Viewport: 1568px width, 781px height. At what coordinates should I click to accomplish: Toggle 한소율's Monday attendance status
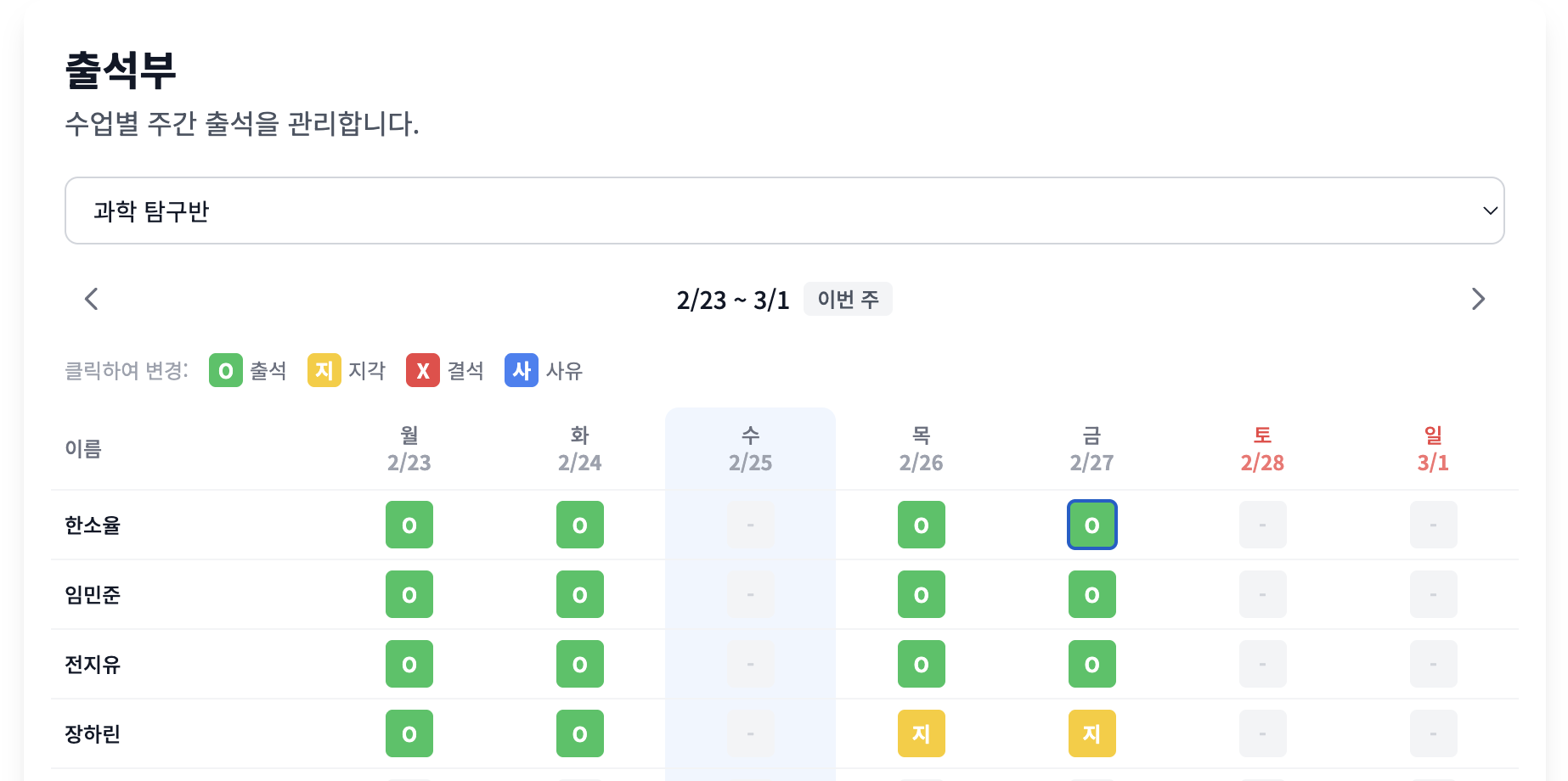(409, 525)
